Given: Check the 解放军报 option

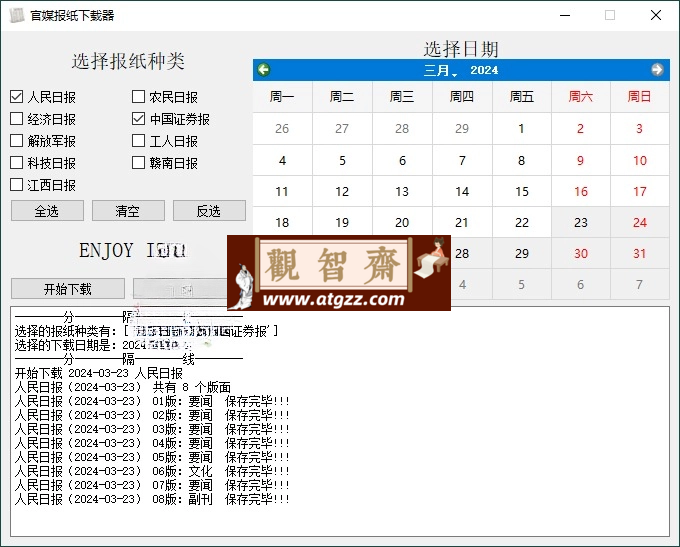Looking at the screenshot, I should 16,141.
